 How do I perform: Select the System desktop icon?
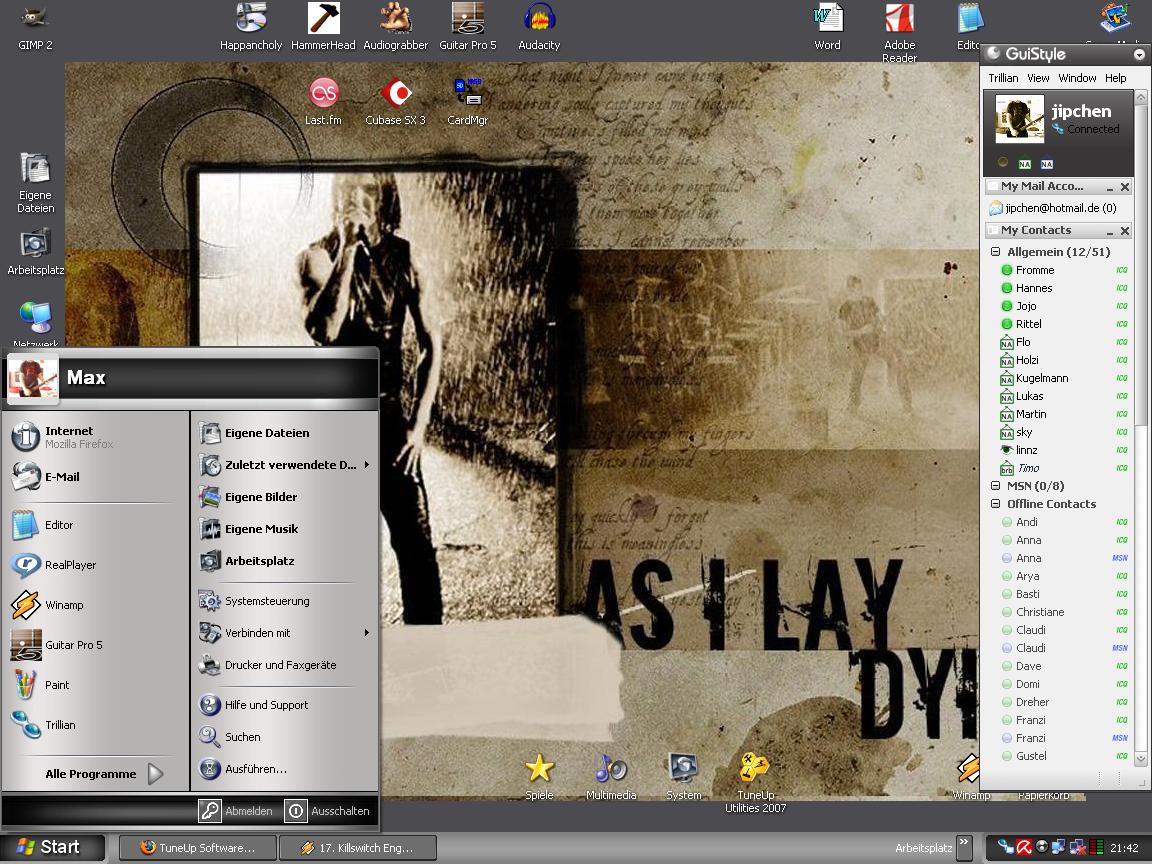pyautogui.click(x=683, y=777)
